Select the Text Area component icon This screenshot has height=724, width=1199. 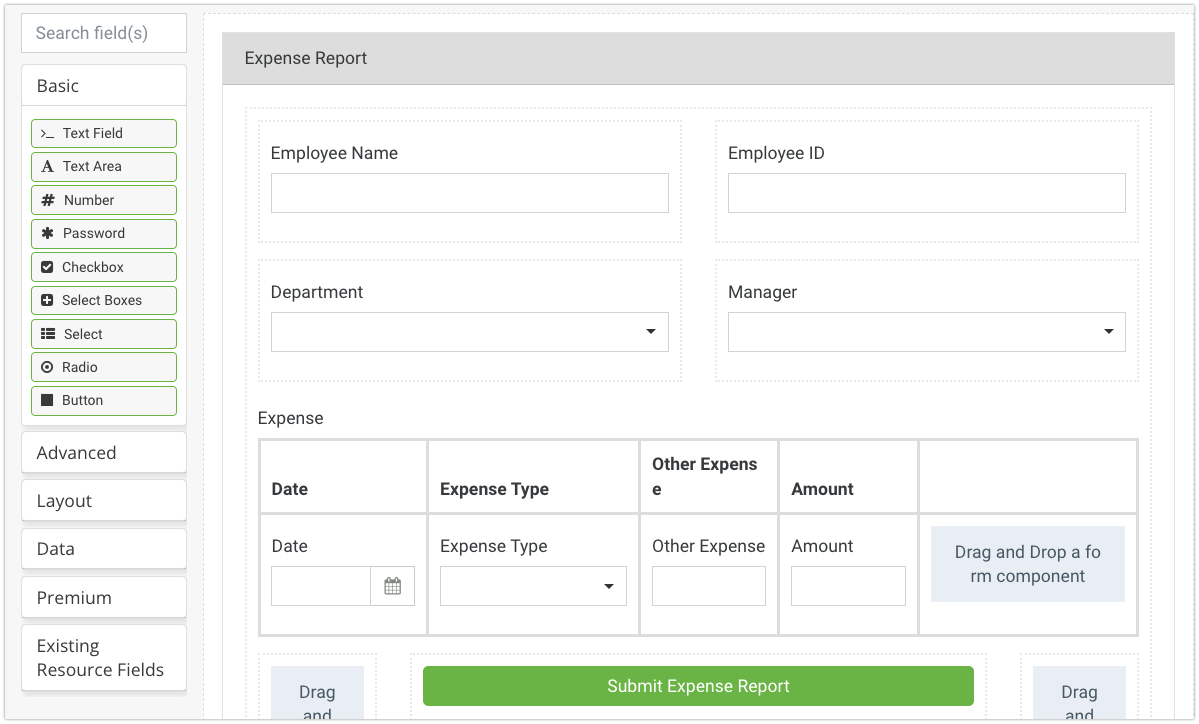click(x=47, y=167)
